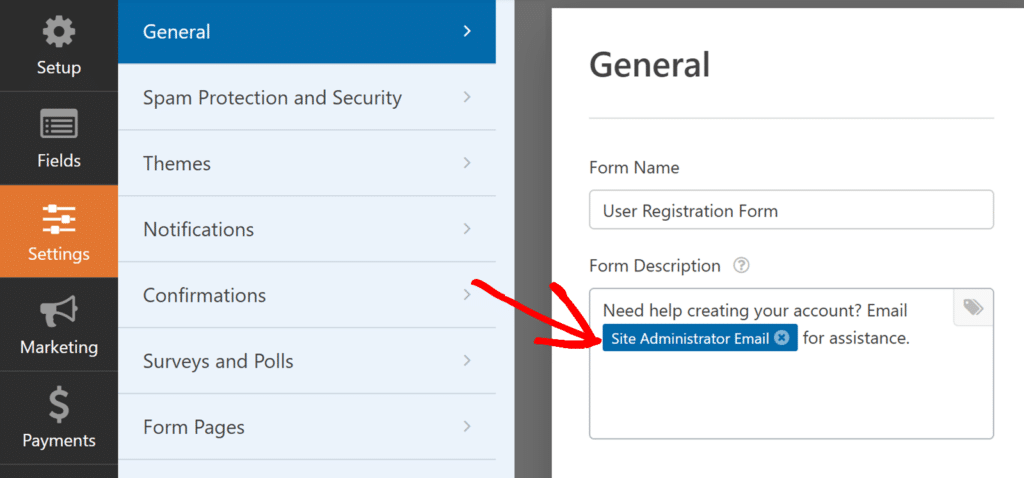Viewport: 1024px width, 478px height.
Task: Select the Settings sliders icon
Action: (58, 219)
